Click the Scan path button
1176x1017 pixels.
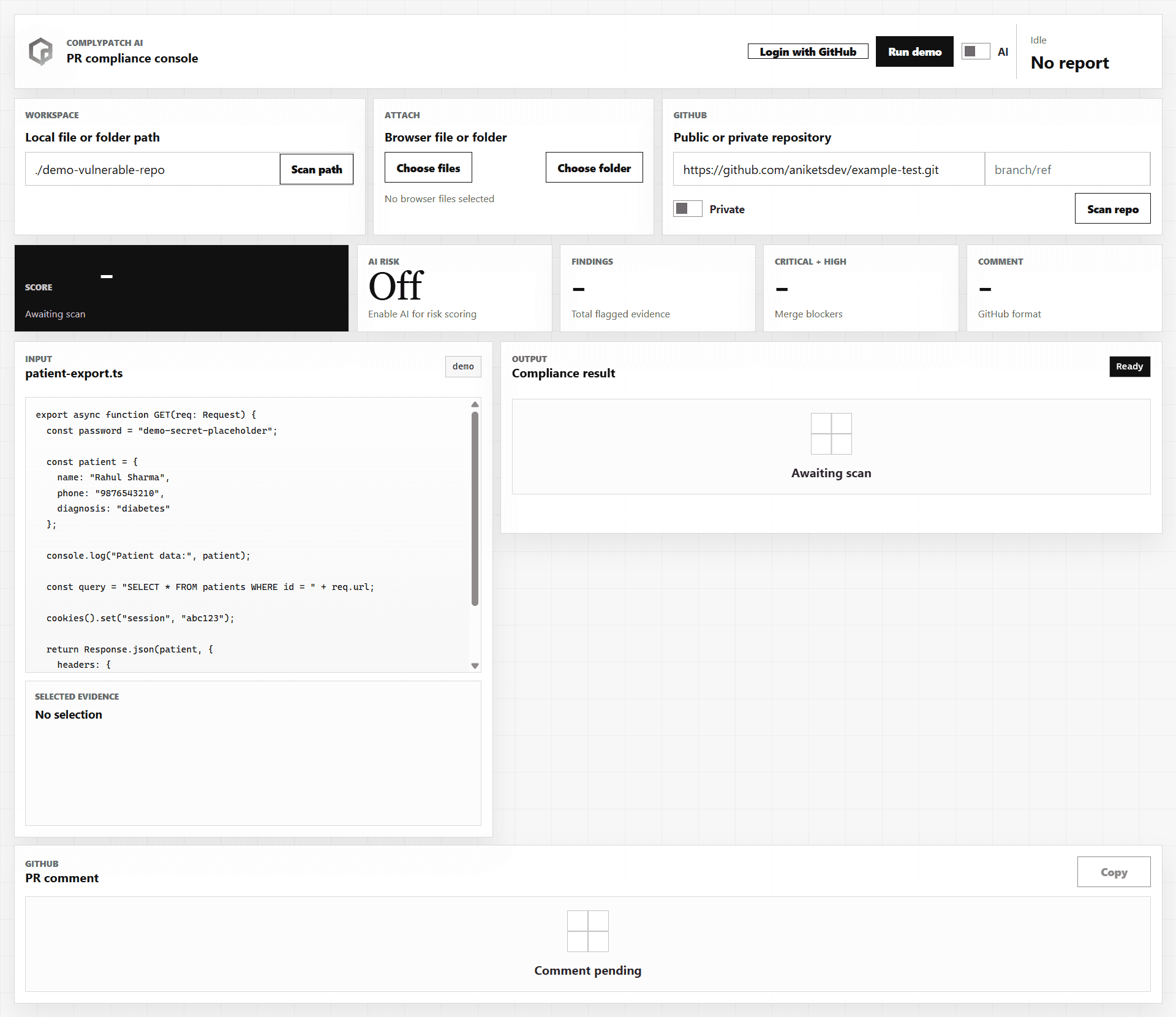317,169
